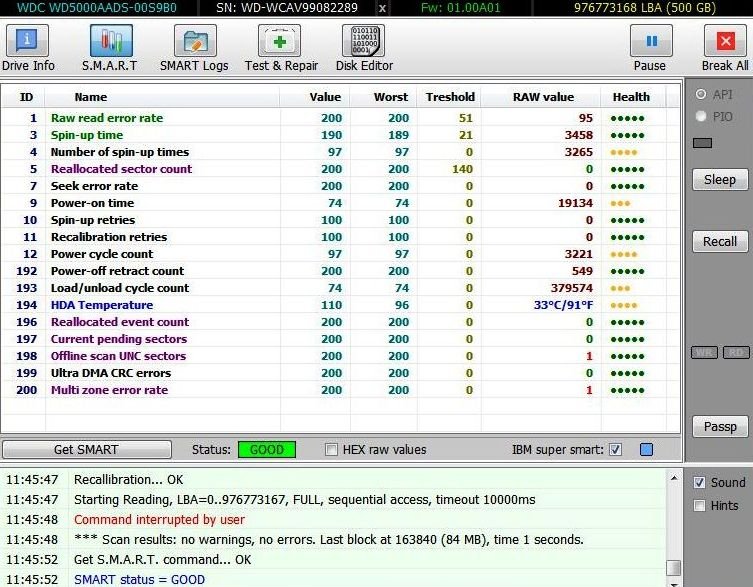The image size is (753, 587).
Task: Uncheck the Sound checkbox
Action: tap(700, 483)
